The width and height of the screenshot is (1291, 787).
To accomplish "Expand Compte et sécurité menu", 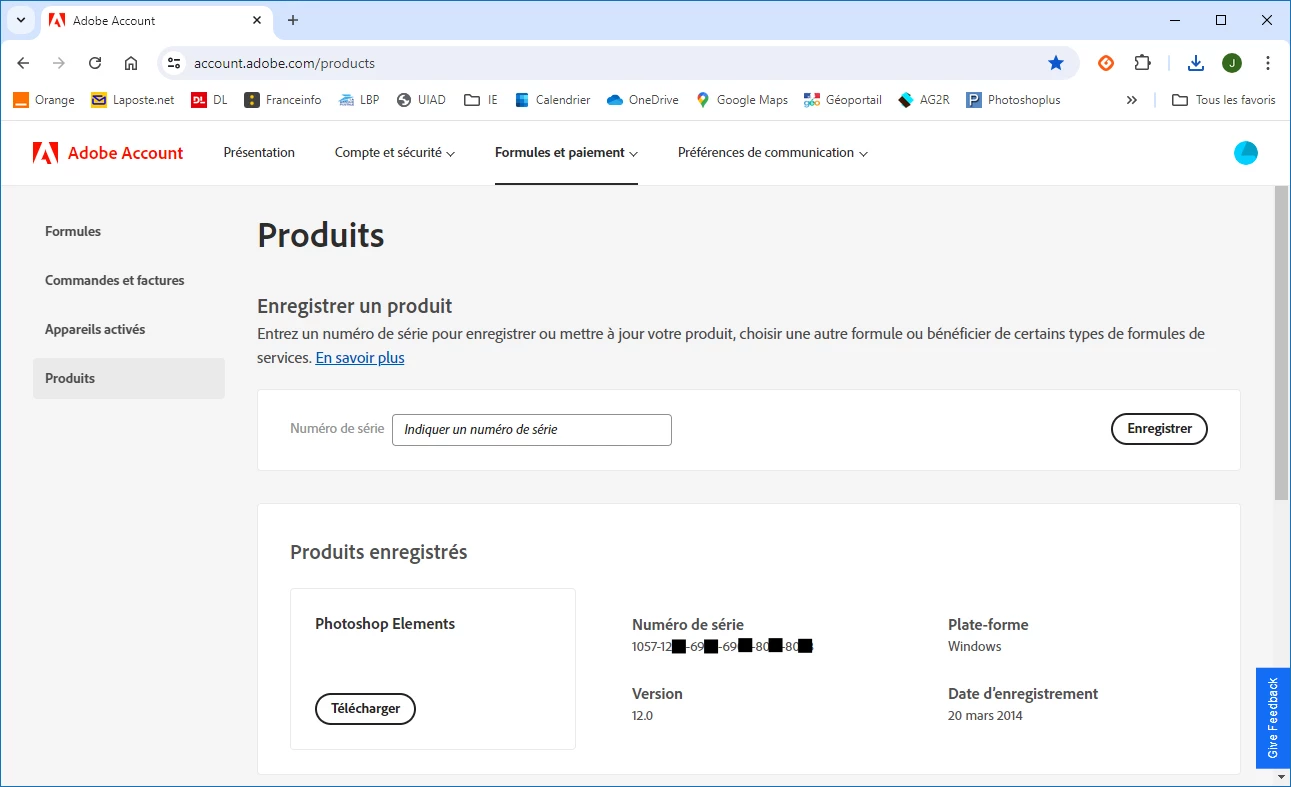I will [395, 153].
